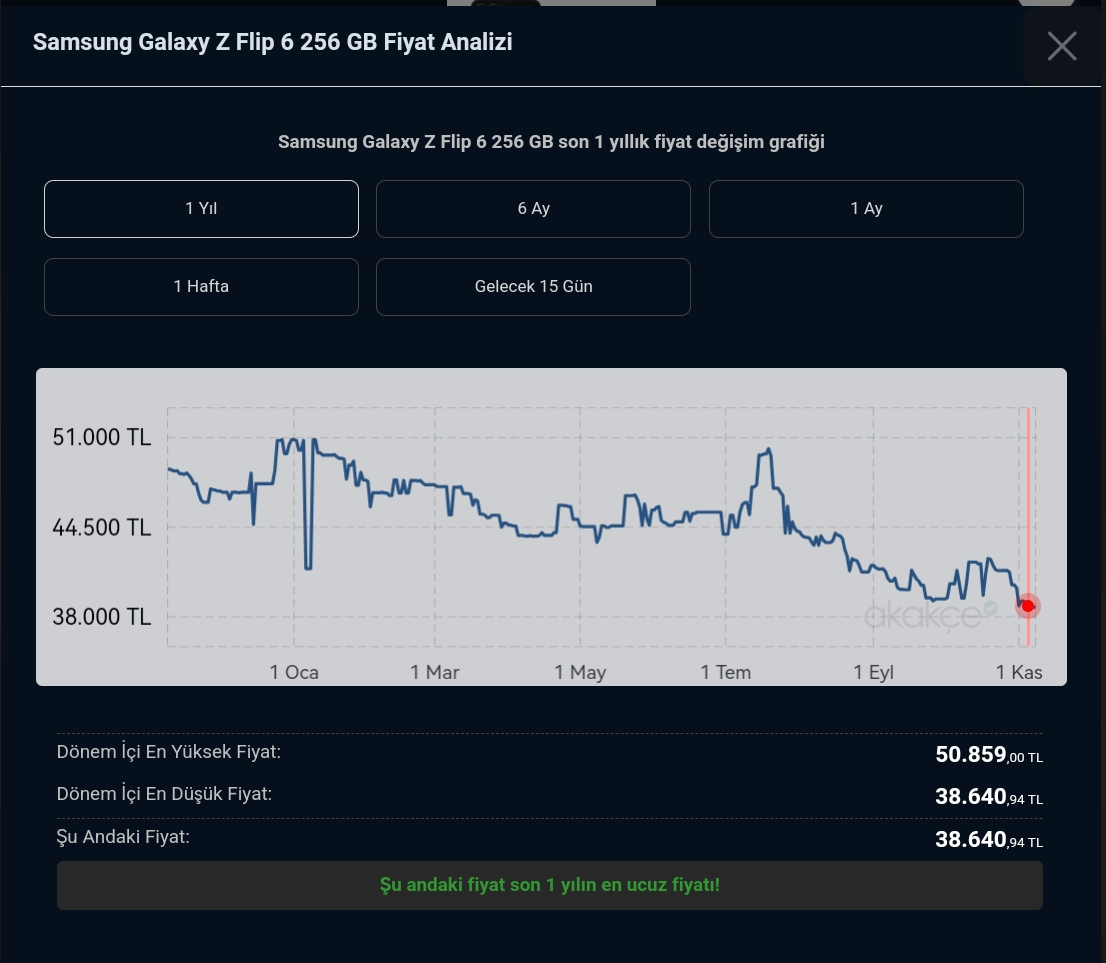
Task: Click the 44.500 TL axis label
Action: pos(102,527)
